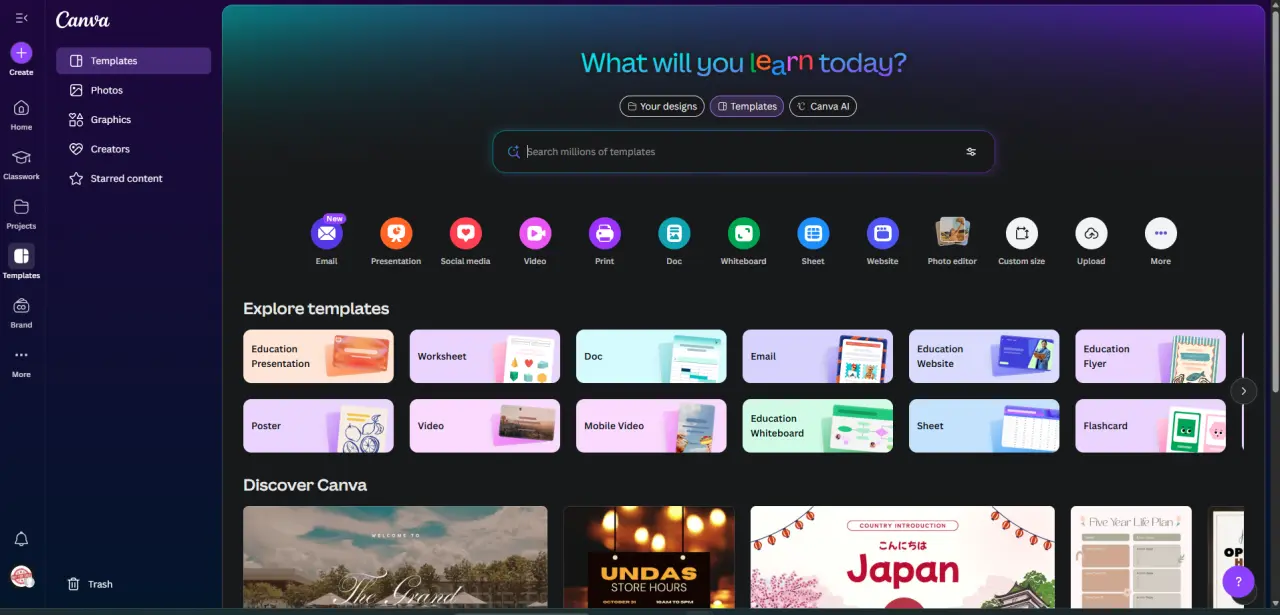Open the Photo editor icon

(952, 234)
